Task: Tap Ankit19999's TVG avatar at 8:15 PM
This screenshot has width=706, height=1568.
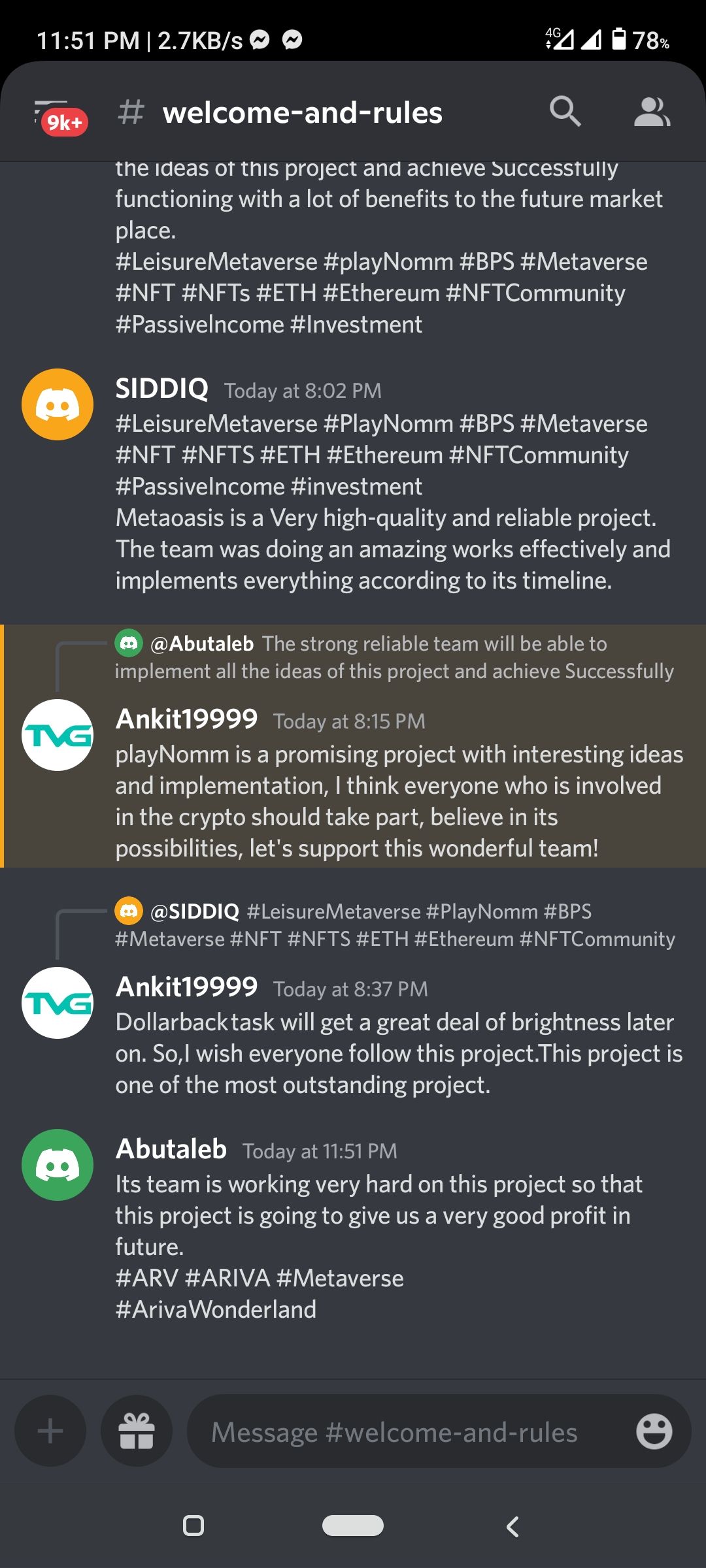Action: (x=58, y=735)
